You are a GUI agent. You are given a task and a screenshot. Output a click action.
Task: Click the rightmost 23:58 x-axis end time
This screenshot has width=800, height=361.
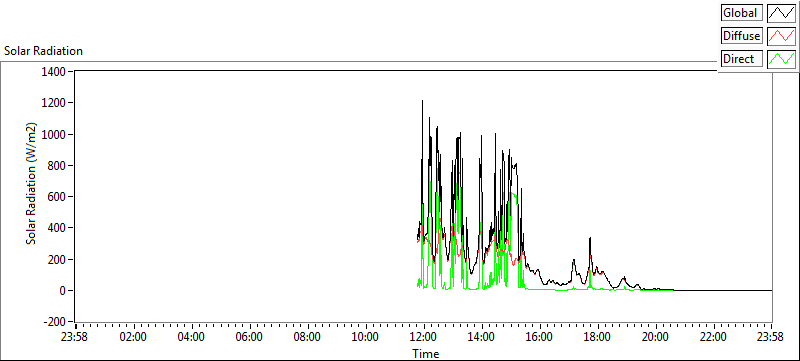click(x=771, y=337)
